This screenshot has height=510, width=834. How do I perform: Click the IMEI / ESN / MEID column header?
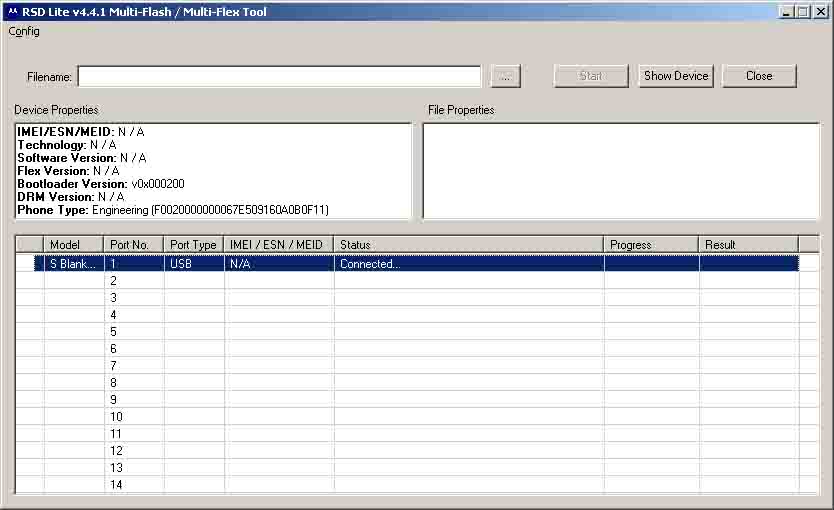pyautogui.click(x=279, y=245)
